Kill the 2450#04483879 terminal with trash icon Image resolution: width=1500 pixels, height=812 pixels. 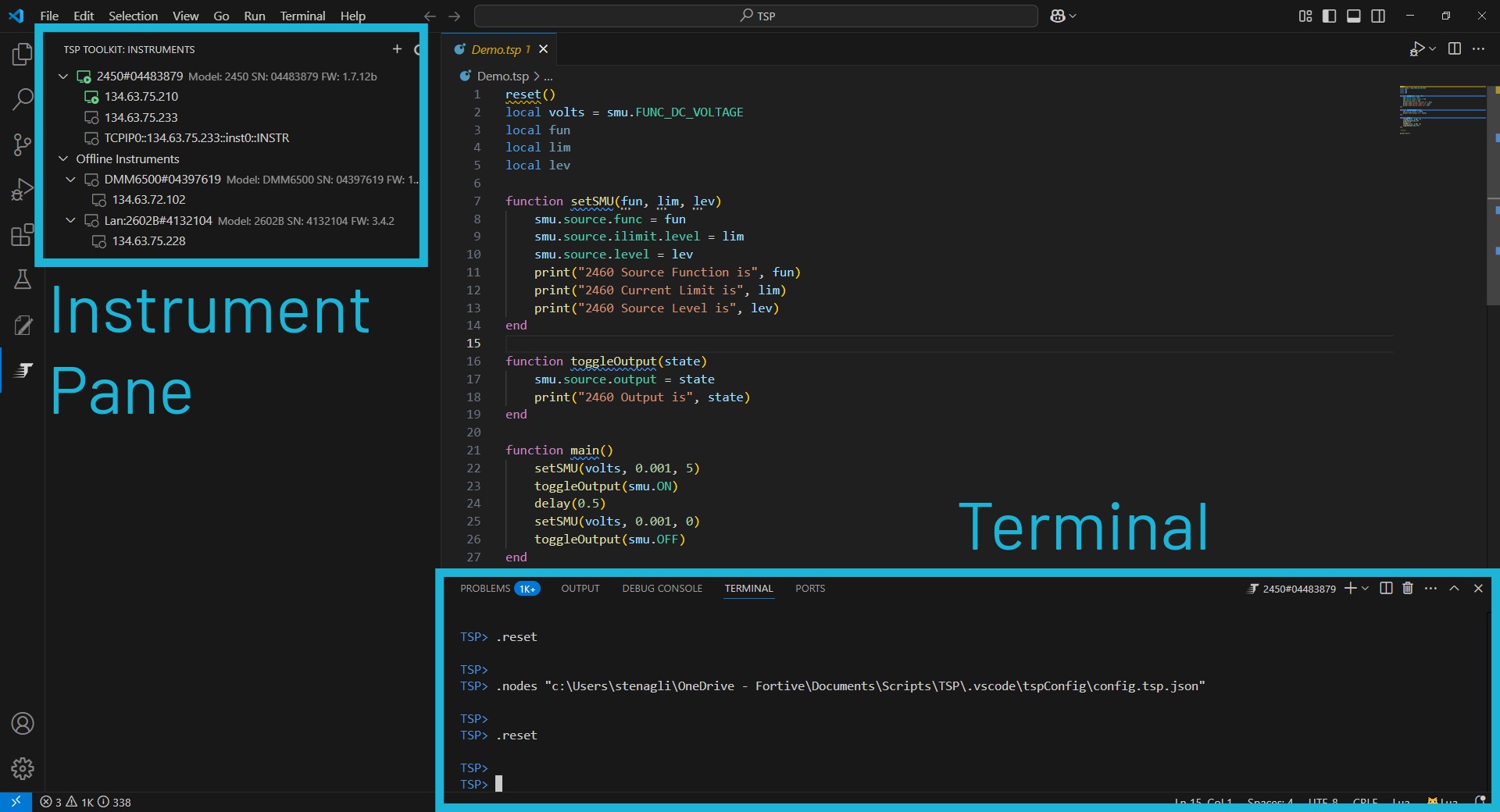click(x=1406, y=589)
